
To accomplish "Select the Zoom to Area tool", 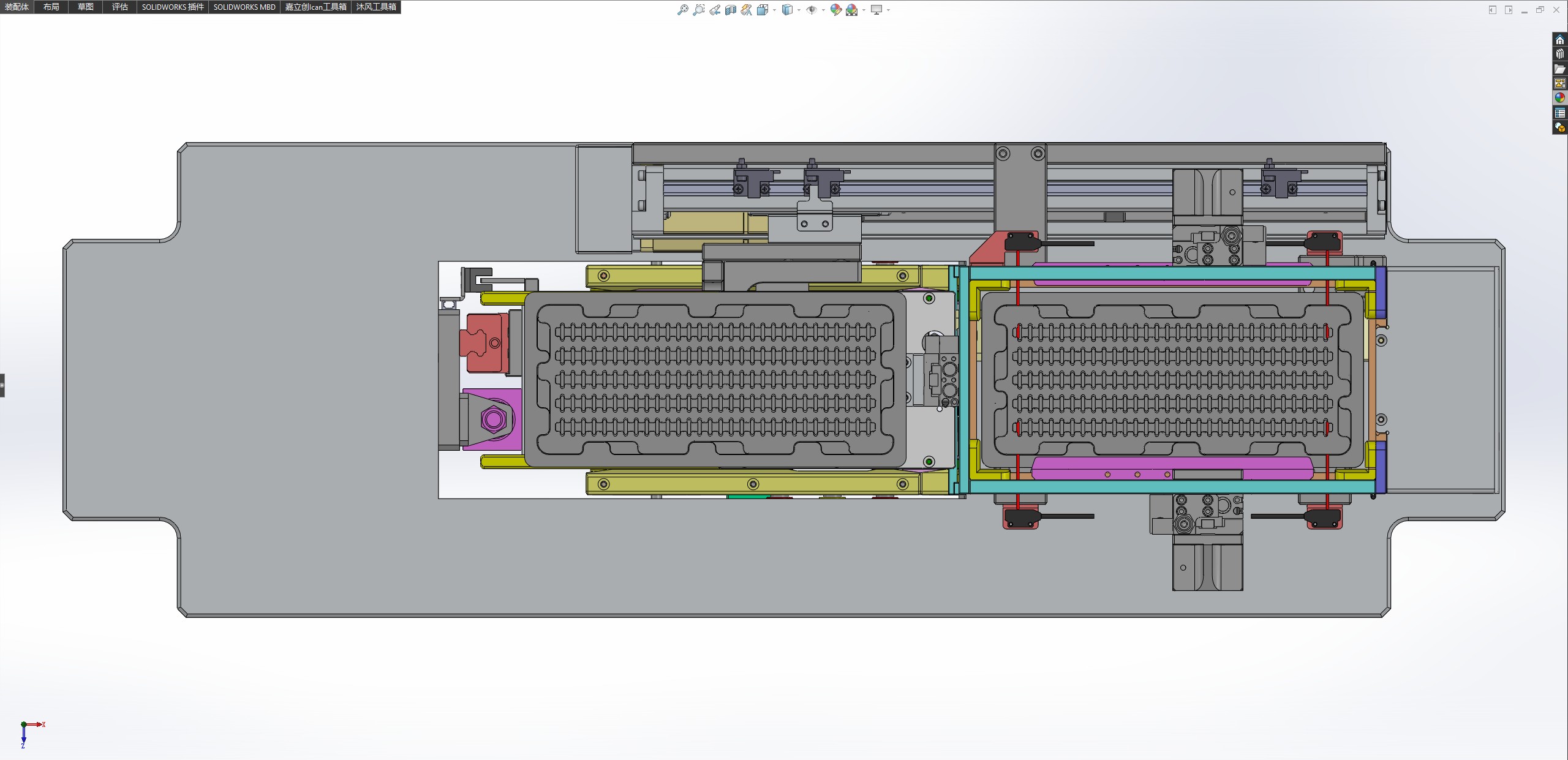I will 698,10.
